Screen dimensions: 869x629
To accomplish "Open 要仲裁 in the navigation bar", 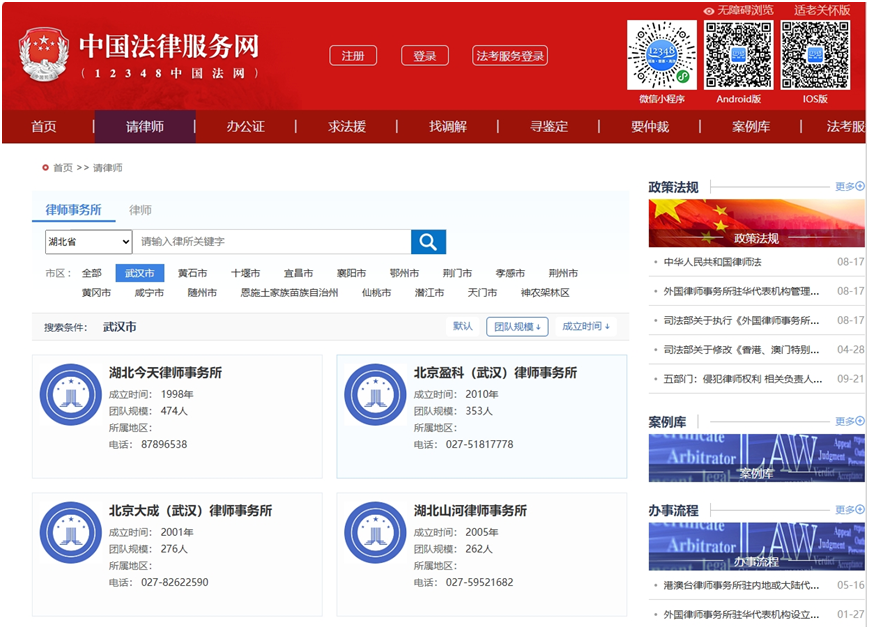I will pyautogui.click(x=650, y=126).
